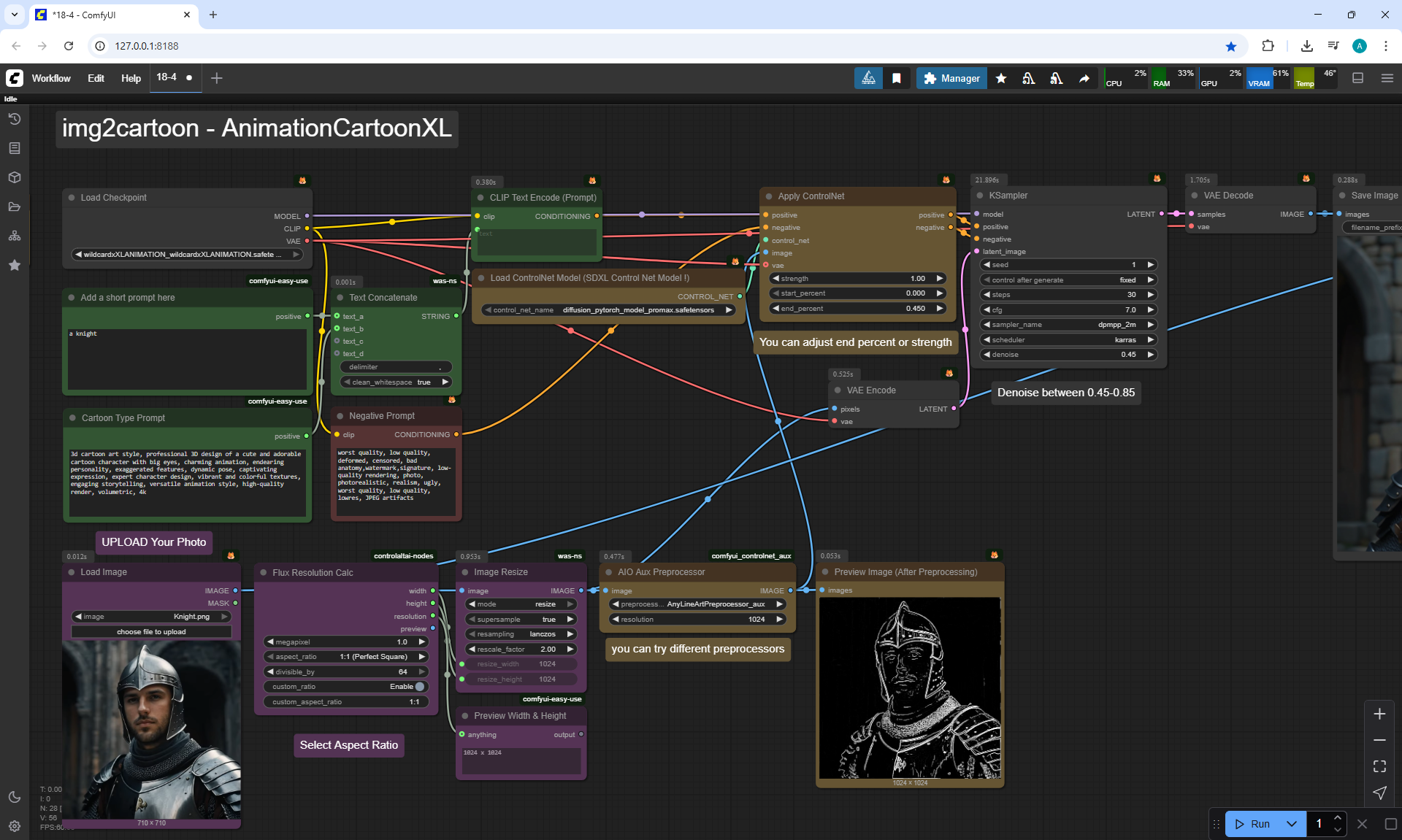This screenshot has height=840, width=1402.
Task: Open the workflows folder sidebar icon
Action: 15,207
